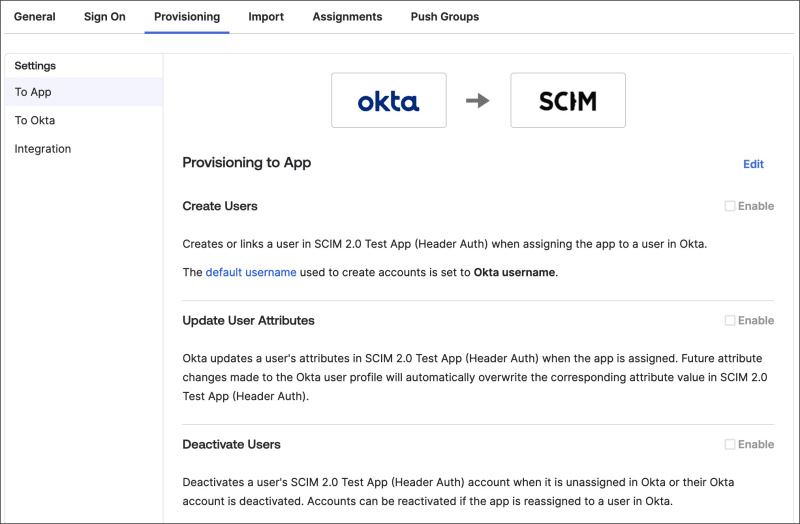800x524 pixels.
Task: Click the SCIM logo tile
Action: (568, 100)
